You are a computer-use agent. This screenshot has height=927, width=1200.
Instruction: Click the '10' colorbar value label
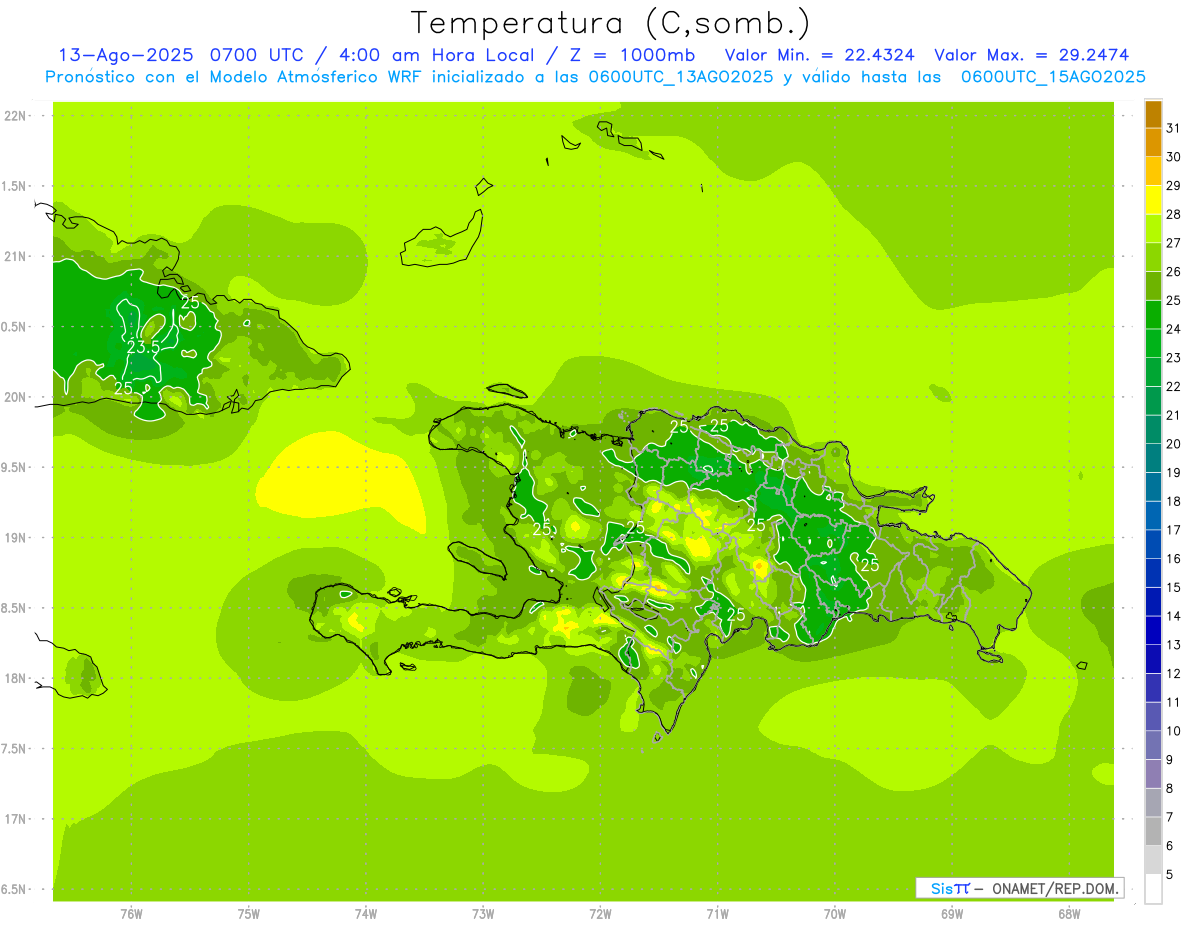click(1173, 731)
